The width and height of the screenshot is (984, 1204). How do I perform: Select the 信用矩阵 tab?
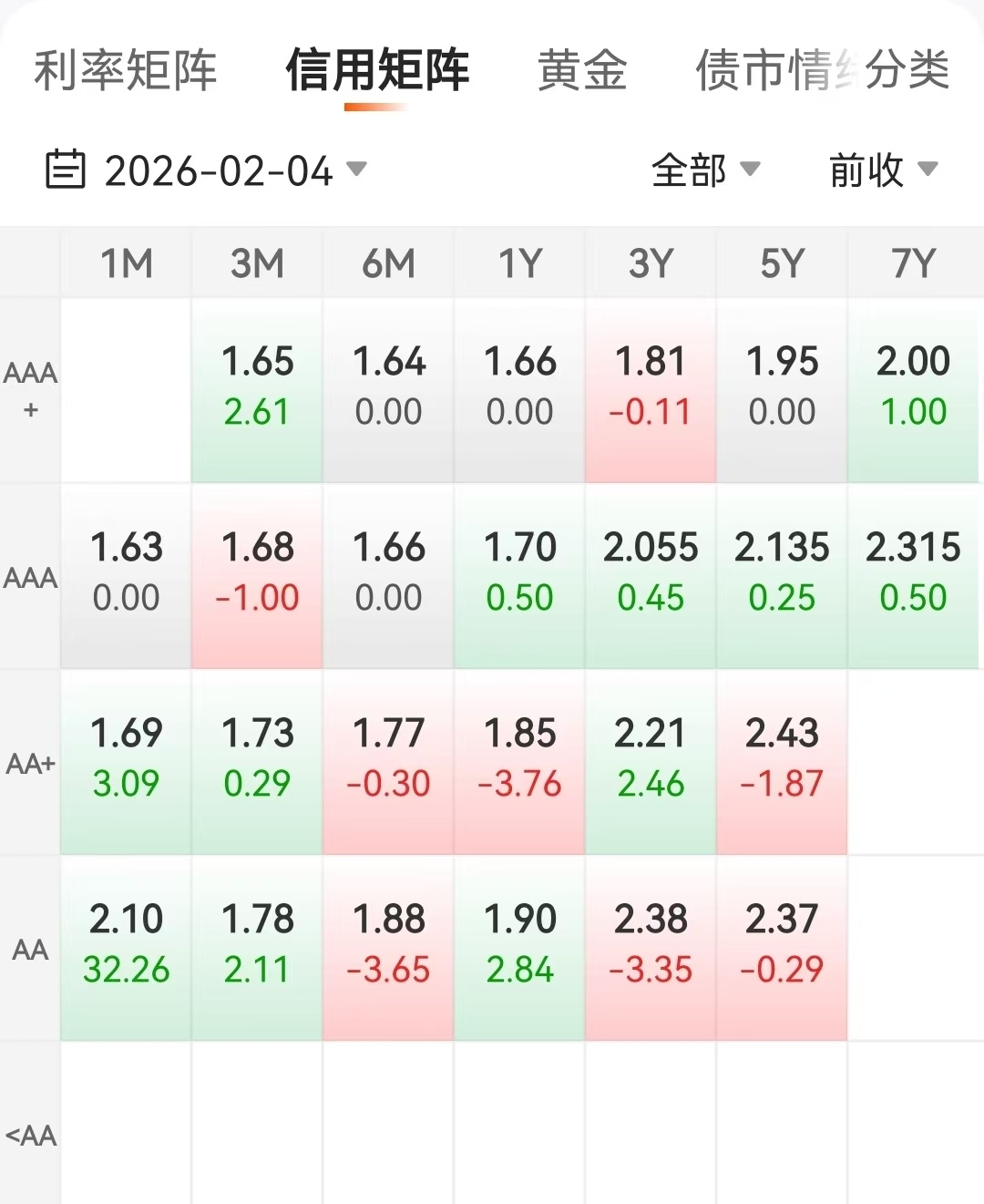pos(376,70)
